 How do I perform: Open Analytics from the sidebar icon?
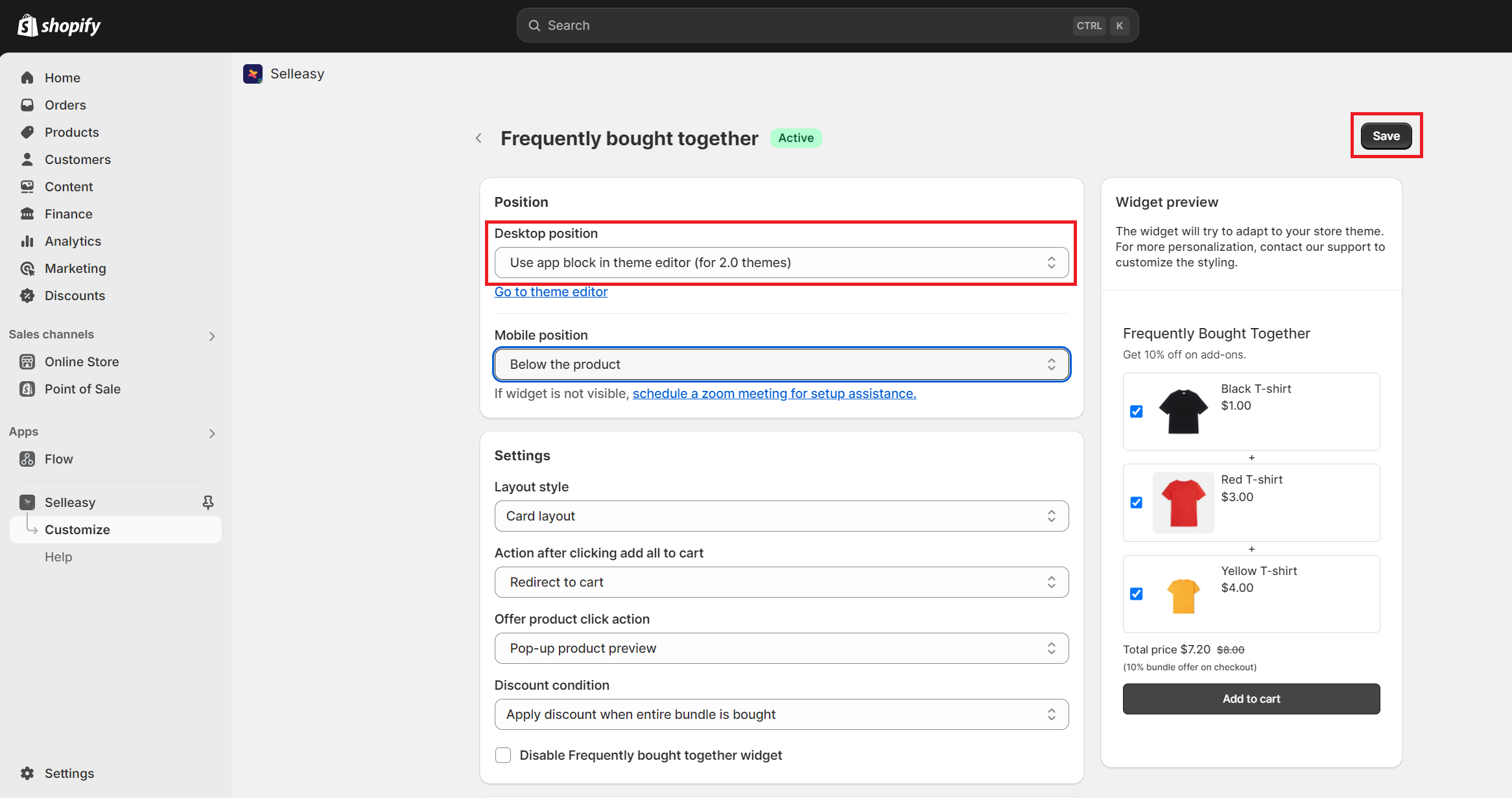pos(27,241)
